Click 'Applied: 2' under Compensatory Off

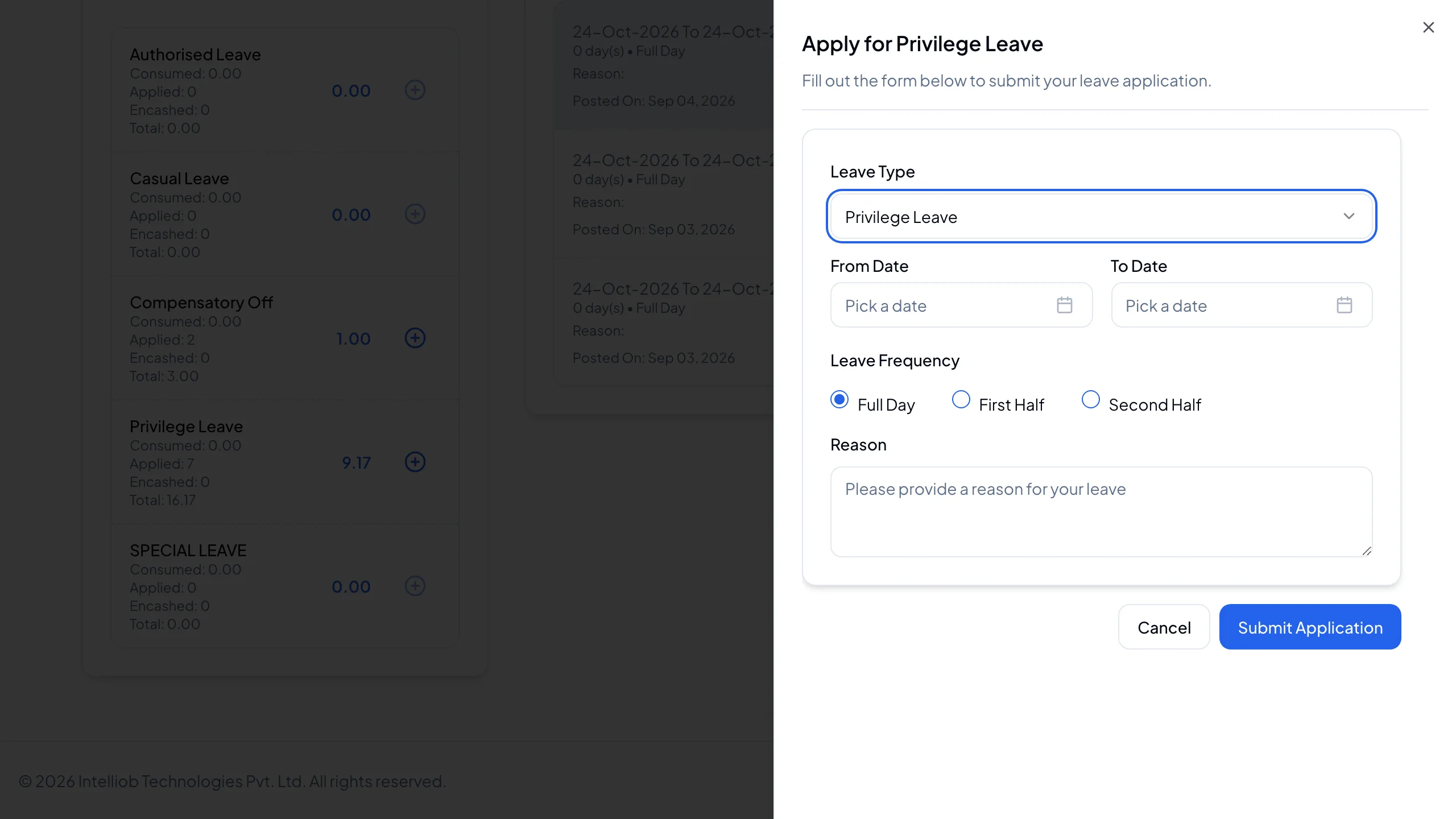pyautogui.click(x=162, y=340)
